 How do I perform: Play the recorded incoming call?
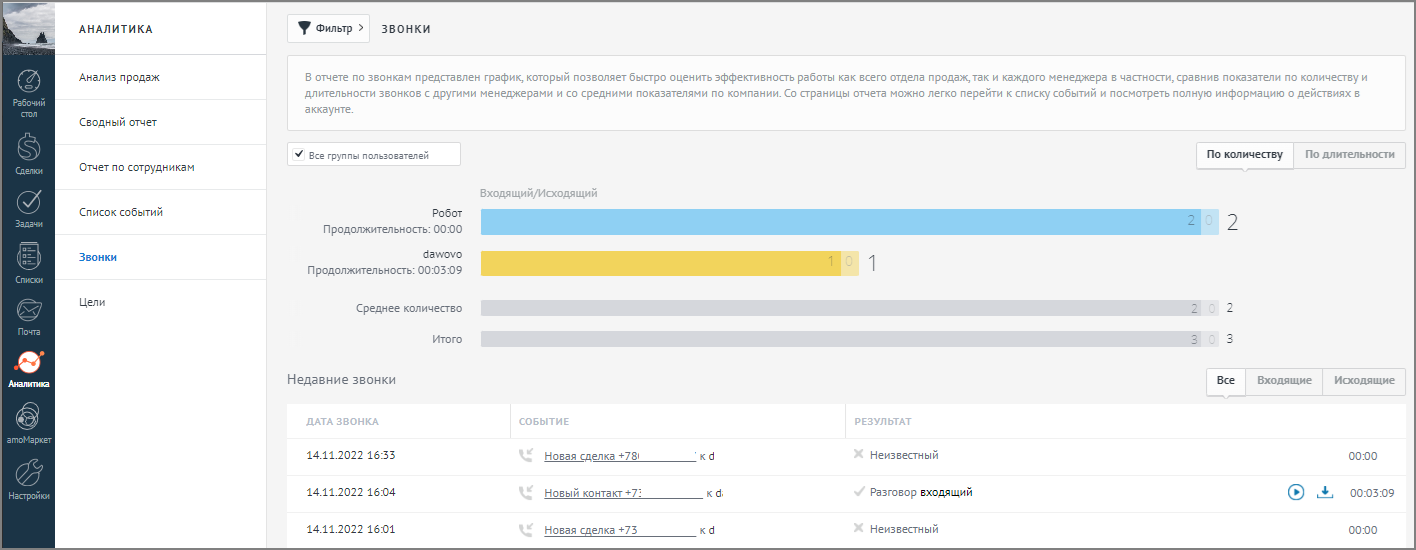(x=1296, y=492)
